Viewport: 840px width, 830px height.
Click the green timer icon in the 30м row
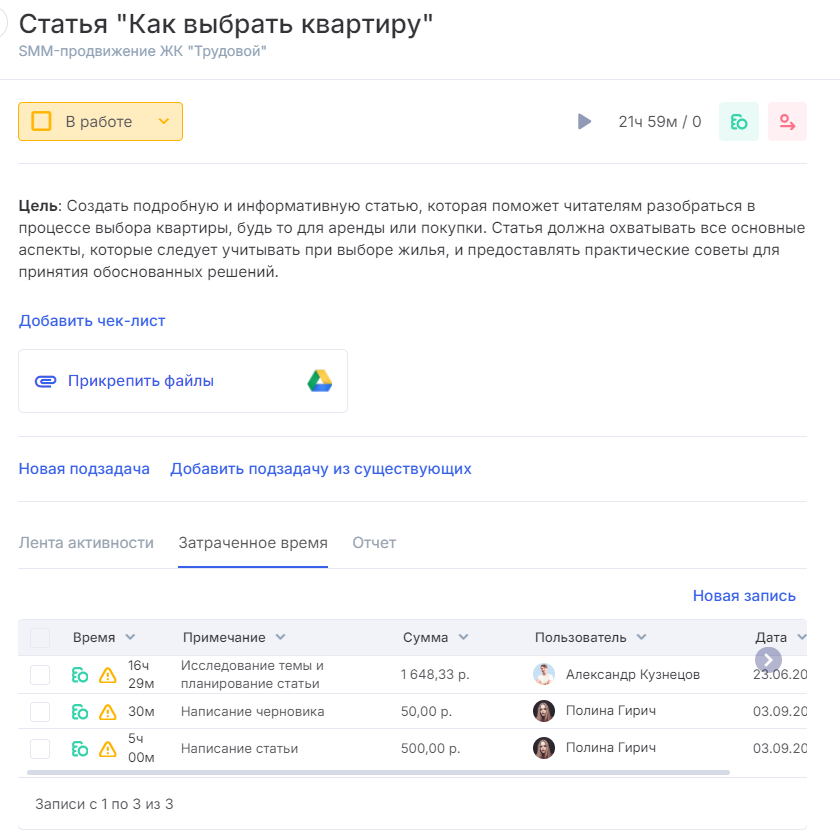pyautogui.click(x=80, y=712)
